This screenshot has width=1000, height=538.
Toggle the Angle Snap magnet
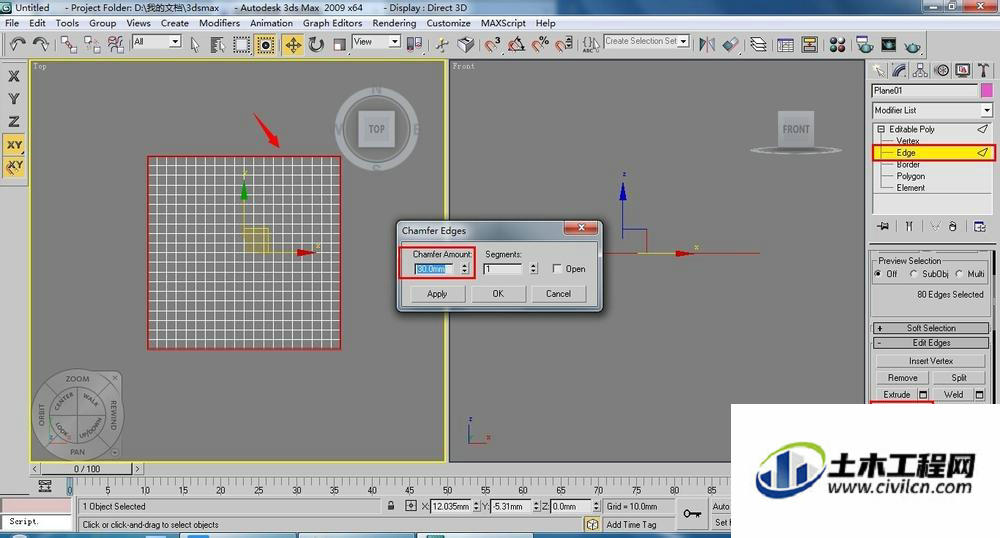516,45
